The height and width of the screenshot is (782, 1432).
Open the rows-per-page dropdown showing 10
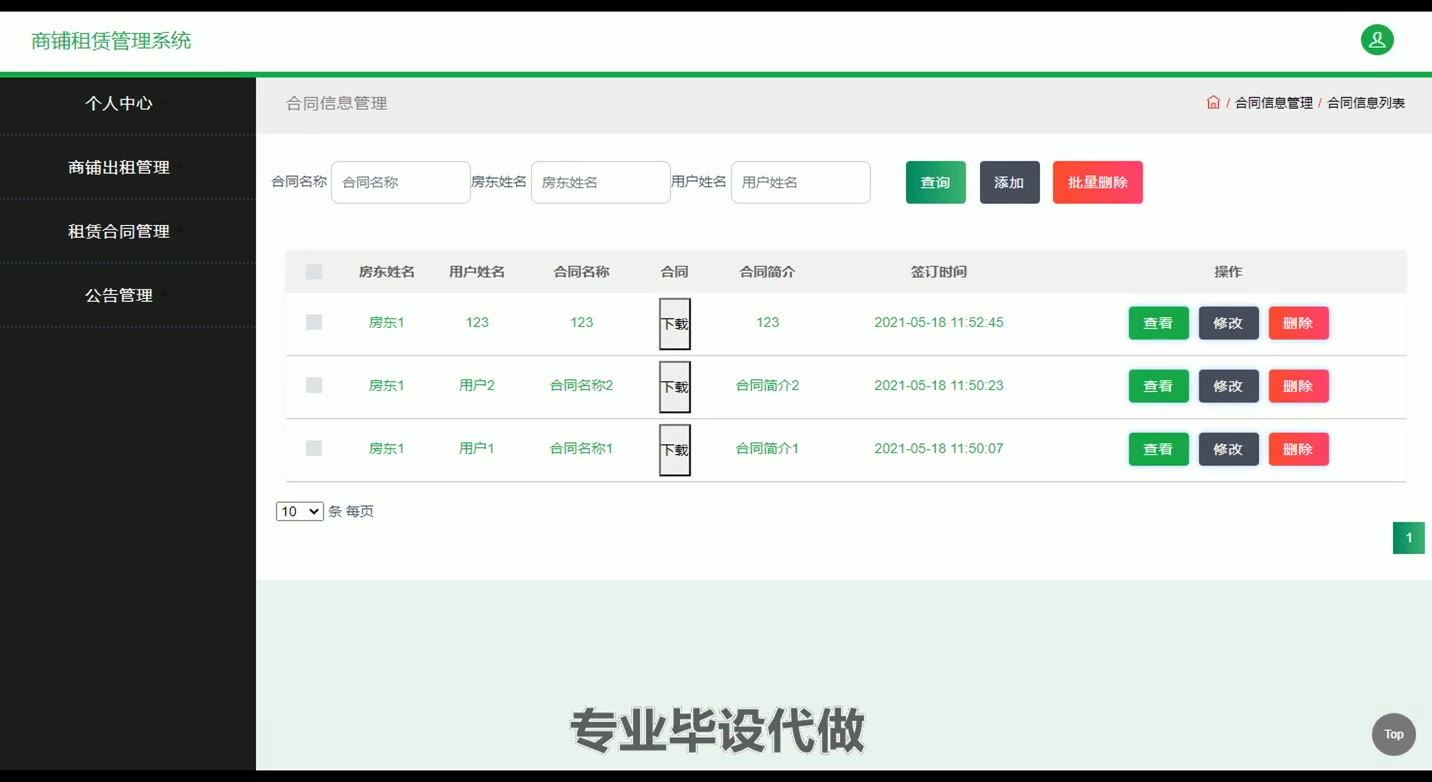click(x=299, y=511)
